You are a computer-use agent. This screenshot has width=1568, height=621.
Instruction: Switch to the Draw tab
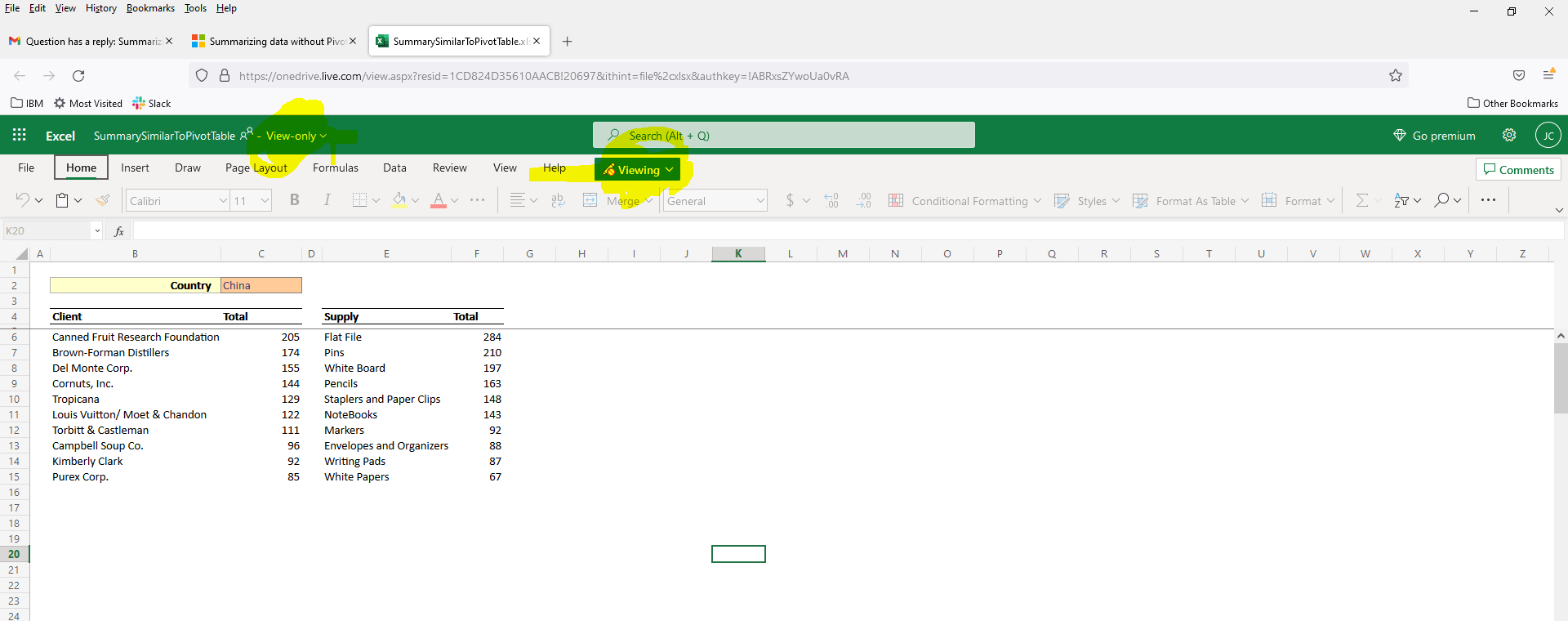pos(187,168)
